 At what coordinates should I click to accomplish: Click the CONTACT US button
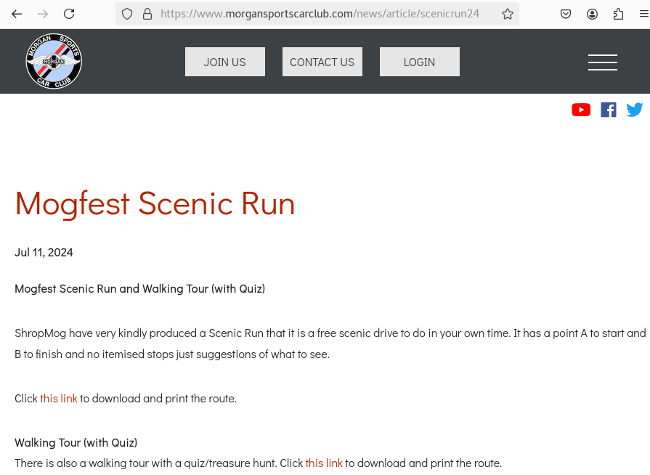tap(322, 61)
